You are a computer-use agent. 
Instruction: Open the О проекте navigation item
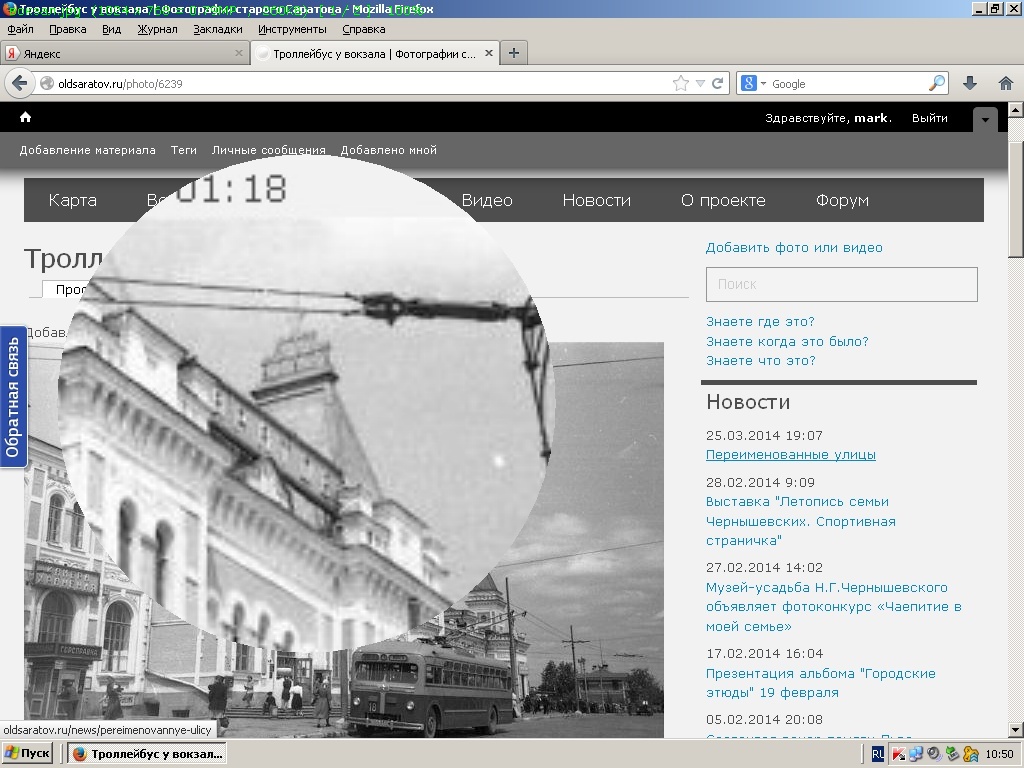coord(723,200)
